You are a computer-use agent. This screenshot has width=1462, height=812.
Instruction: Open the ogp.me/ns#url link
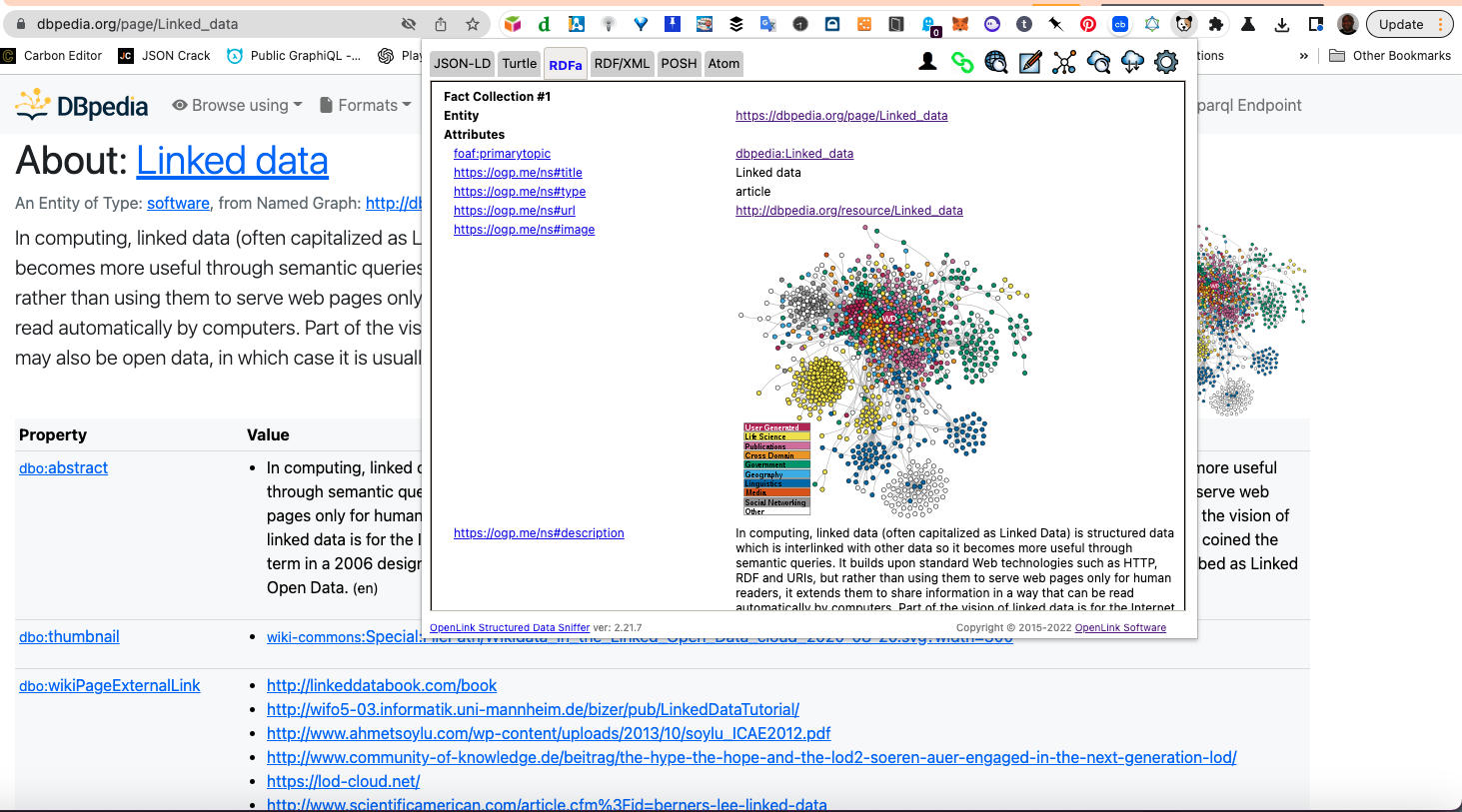(515, 211)
